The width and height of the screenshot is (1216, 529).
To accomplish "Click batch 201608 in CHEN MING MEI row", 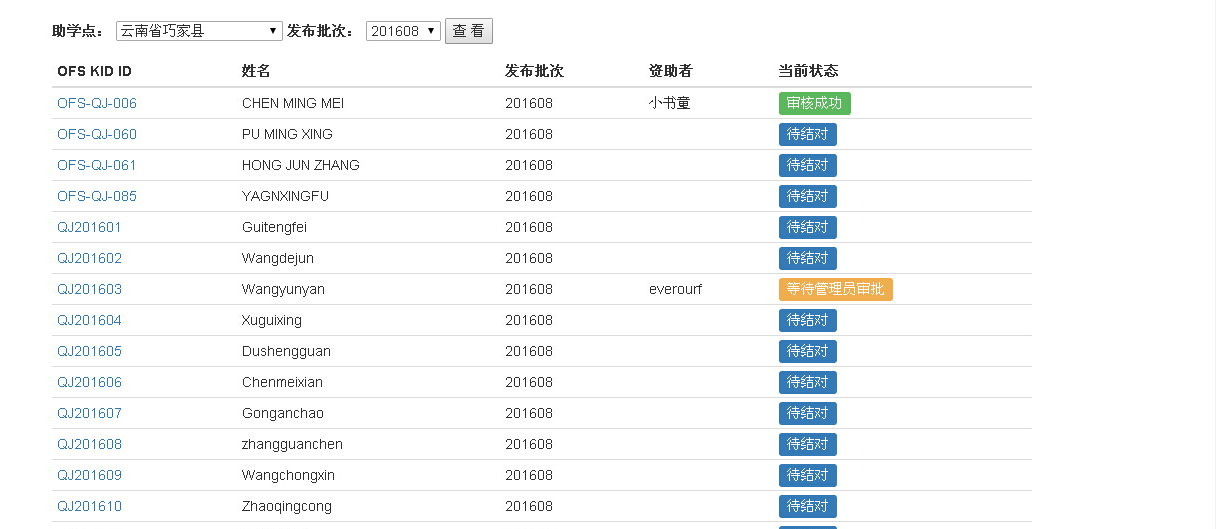I will [529, 103].
